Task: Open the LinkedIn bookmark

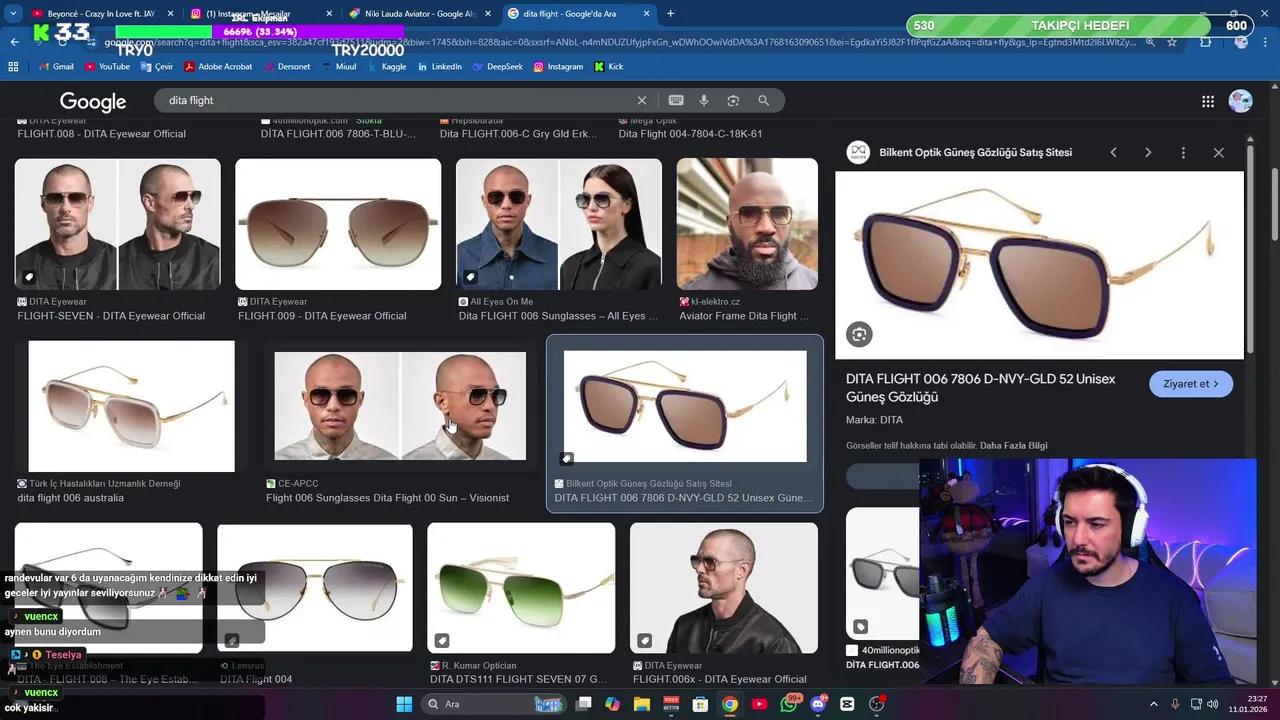Action: 439,67
